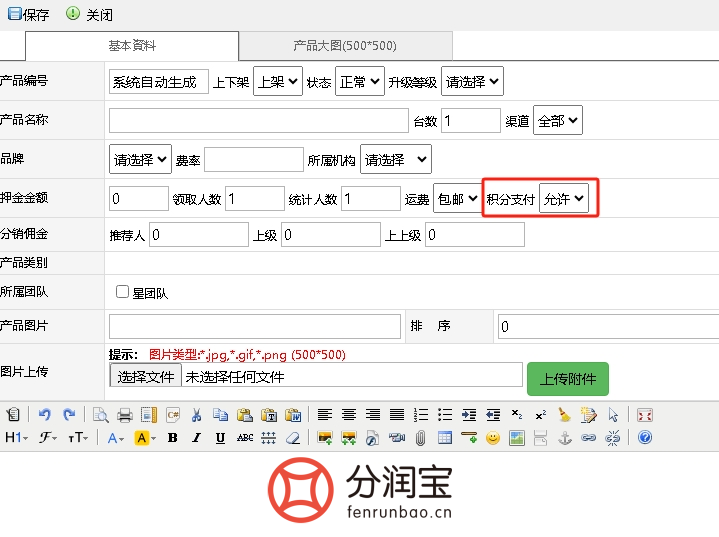Open the highlight background color picker
The width and height of the screenshot is (719, 537).
click(145, 437)
